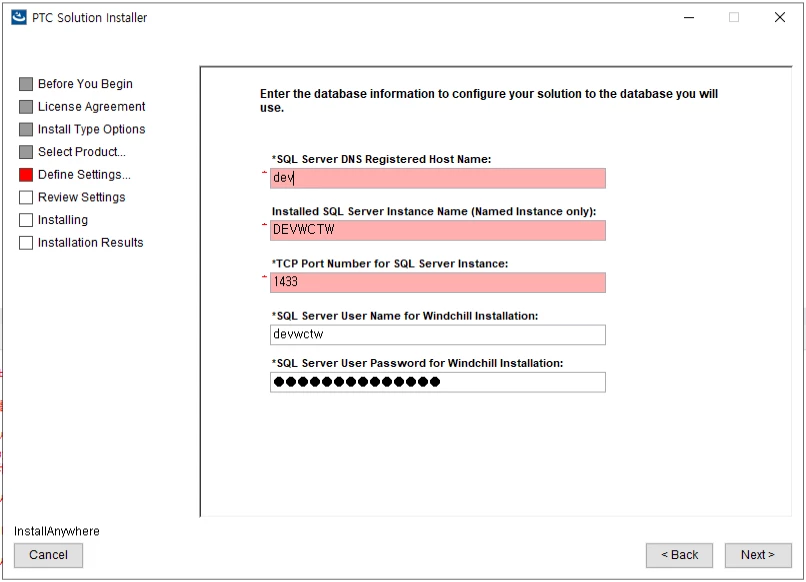Click the PTC Solution Installer title bar icon

click(x=19, y=17)
